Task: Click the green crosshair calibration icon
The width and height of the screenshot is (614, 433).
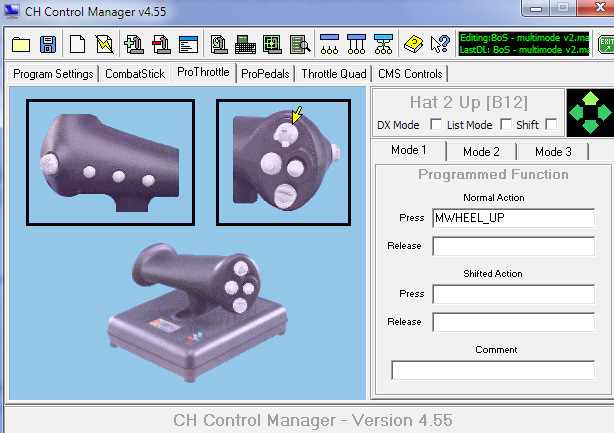Action: pyautogui.click(x=273, y=44)
